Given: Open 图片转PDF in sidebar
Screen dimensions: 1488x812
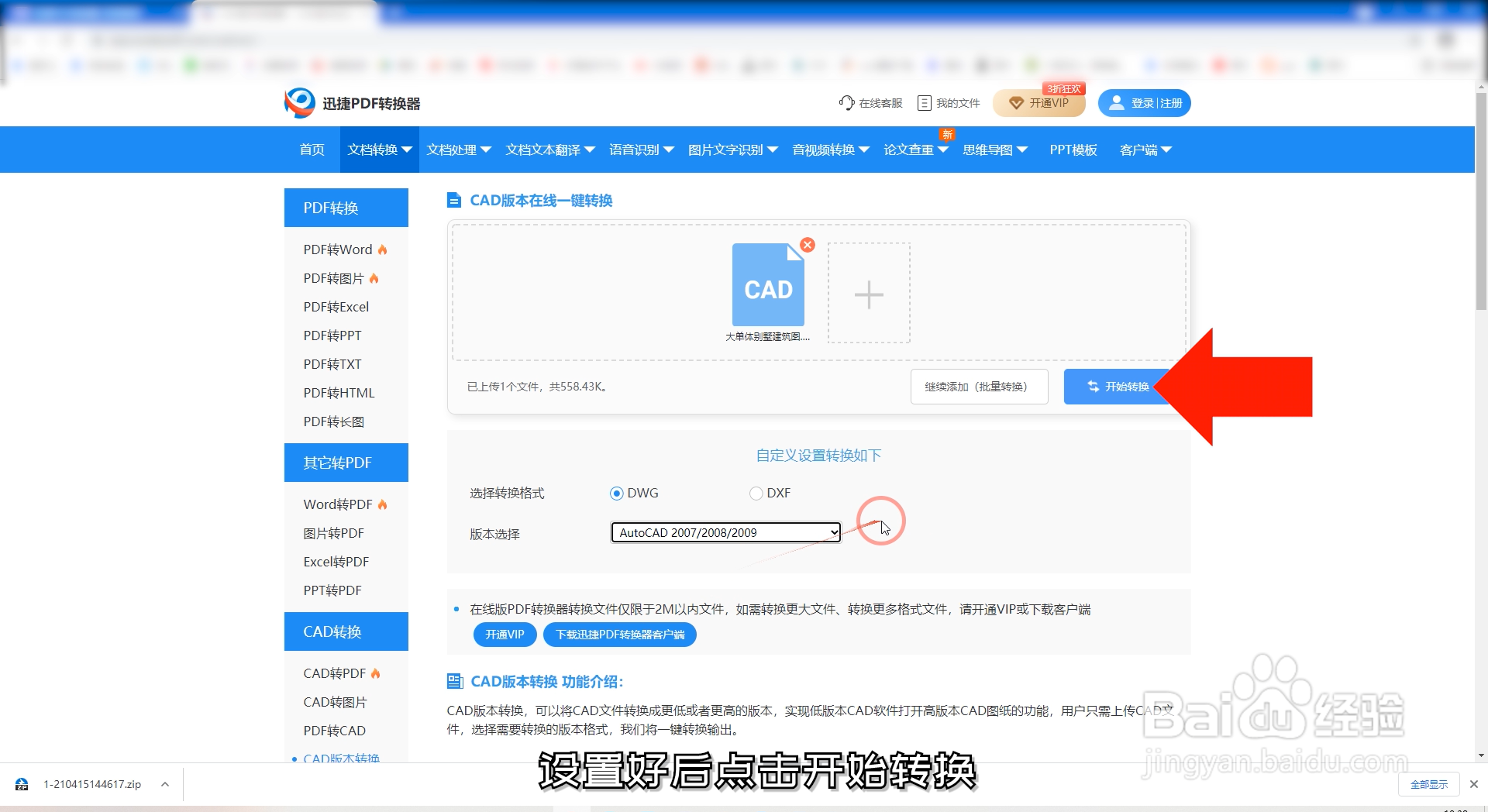Looking at the screenshot, I should [334, 533].
